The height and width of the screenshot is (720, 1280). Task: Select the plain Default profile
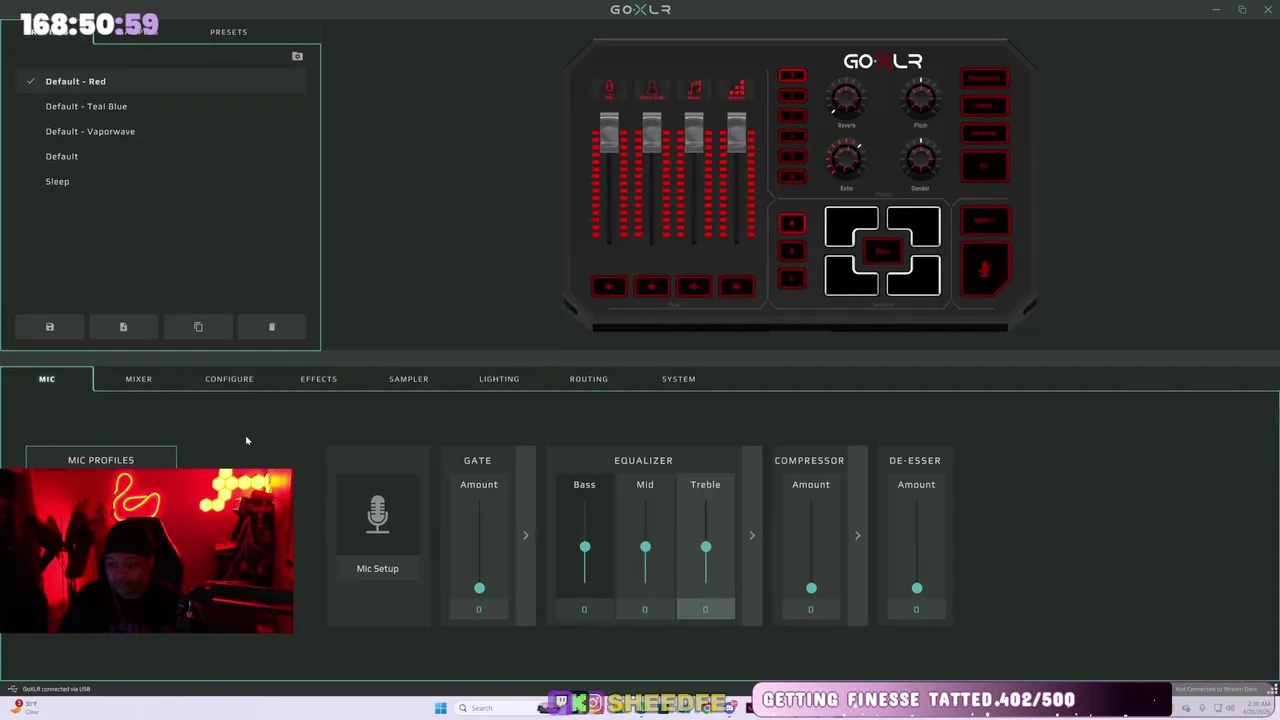tap(161, 156)
